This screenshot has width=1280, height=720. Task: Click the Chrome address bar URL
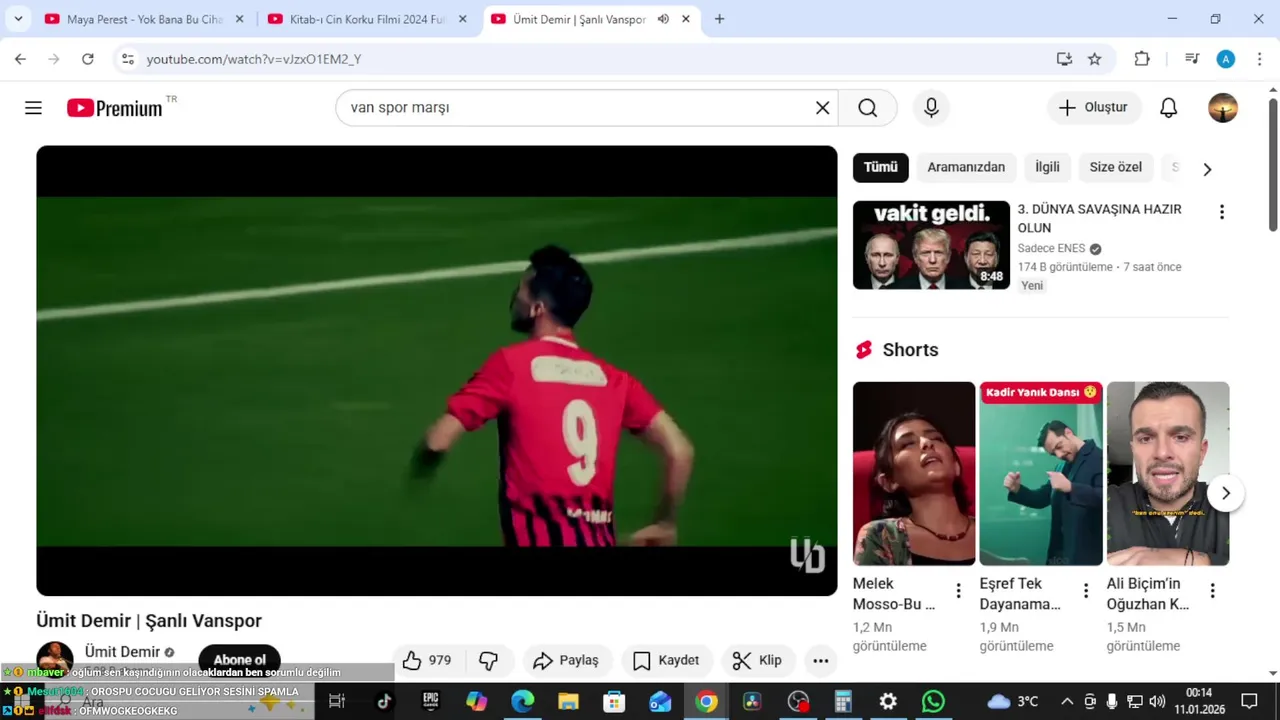tap(254, 59)
